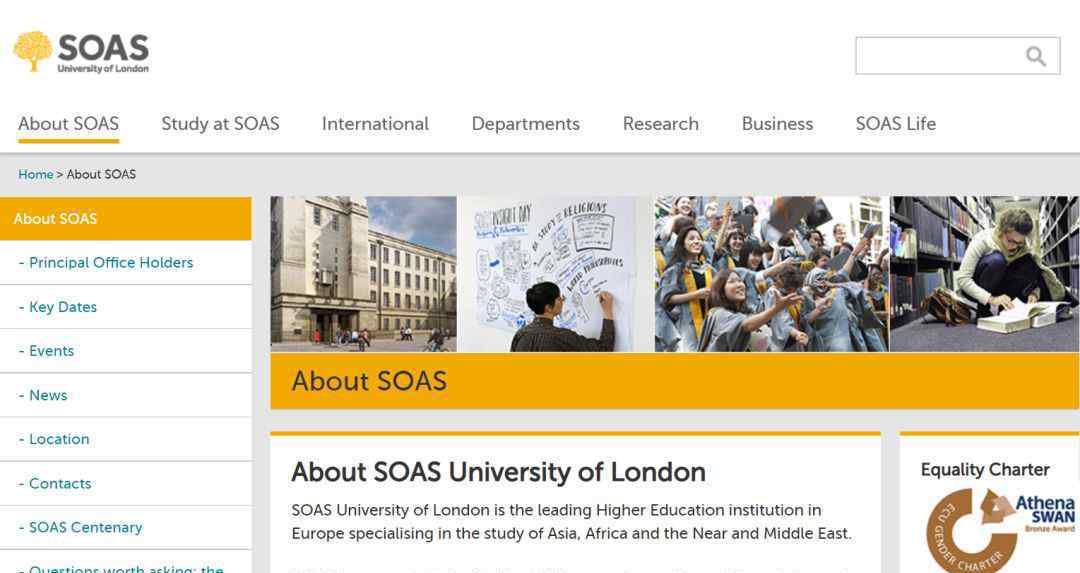1080x573 pixels.
Task: Click the graduation celebration photo
Action: pos(771,274)
